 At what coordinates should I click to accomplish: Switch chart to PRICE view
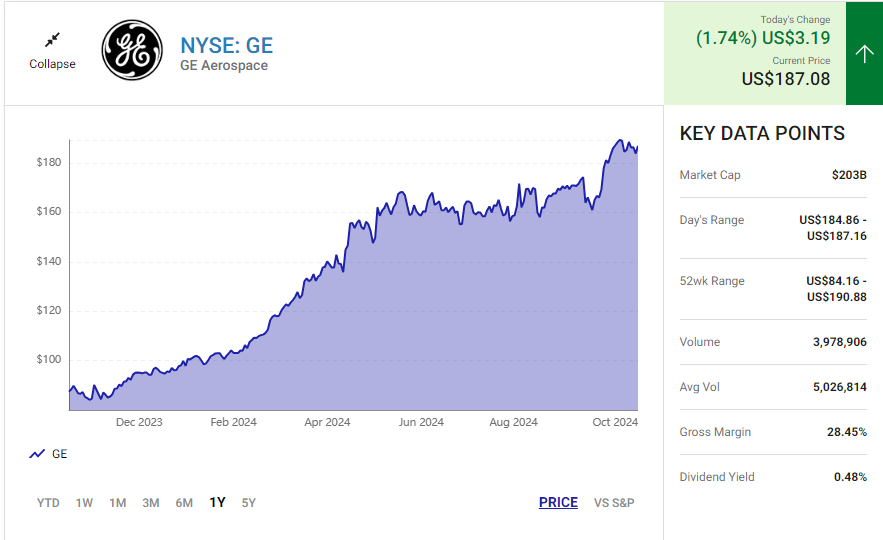[558, 502]
